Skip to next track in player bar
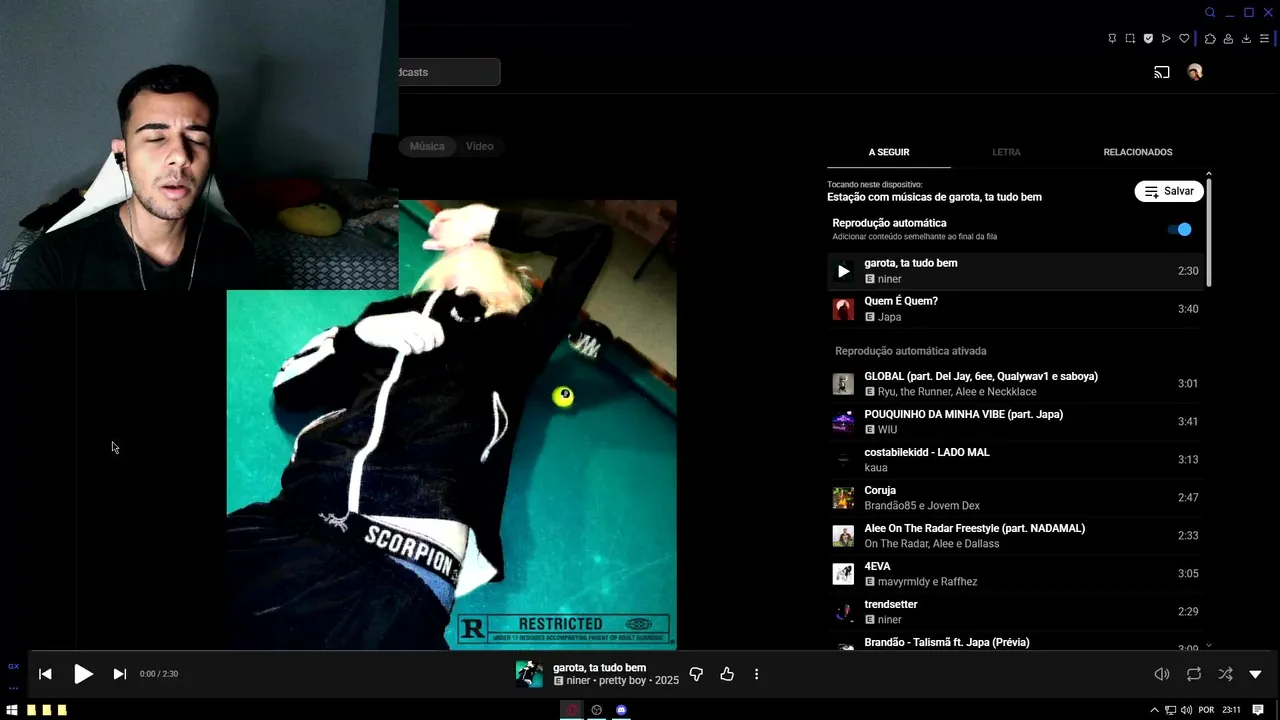 (120, 674)
